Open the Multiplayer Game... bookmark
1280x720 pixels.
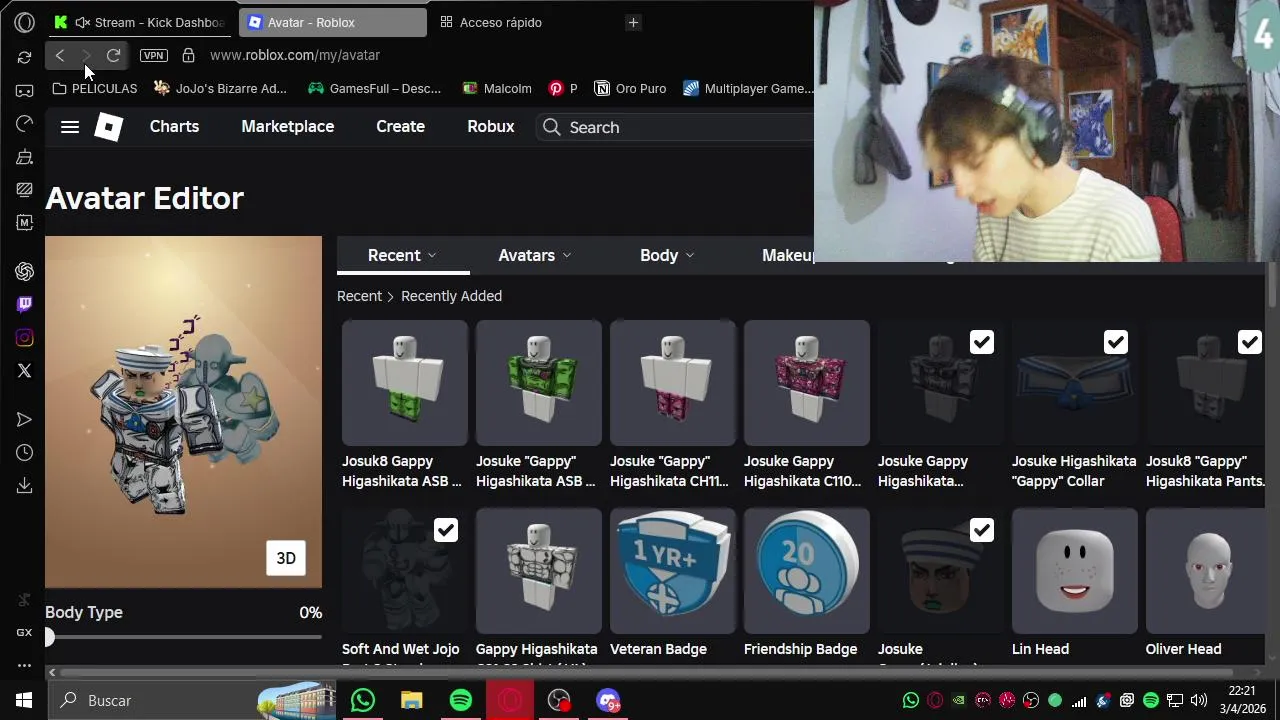pyautogui.click(x=748, y=88)
